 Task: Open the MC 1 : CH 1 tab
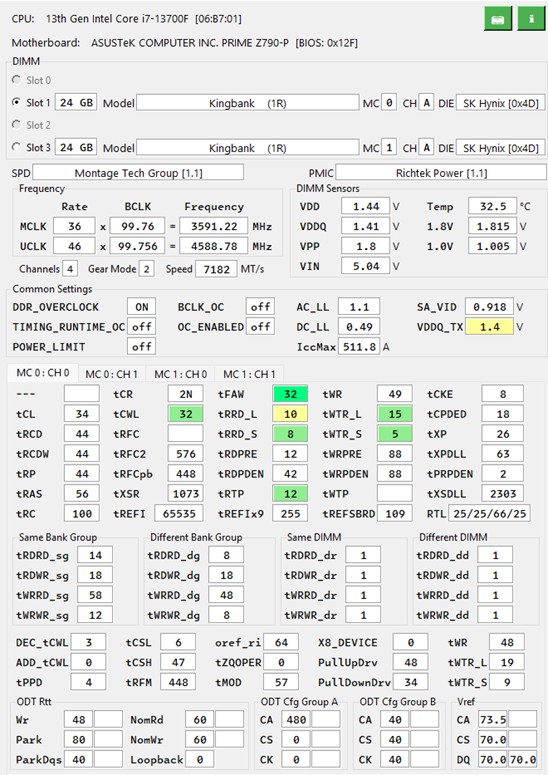pyautogui.click(x=249, y=374)
